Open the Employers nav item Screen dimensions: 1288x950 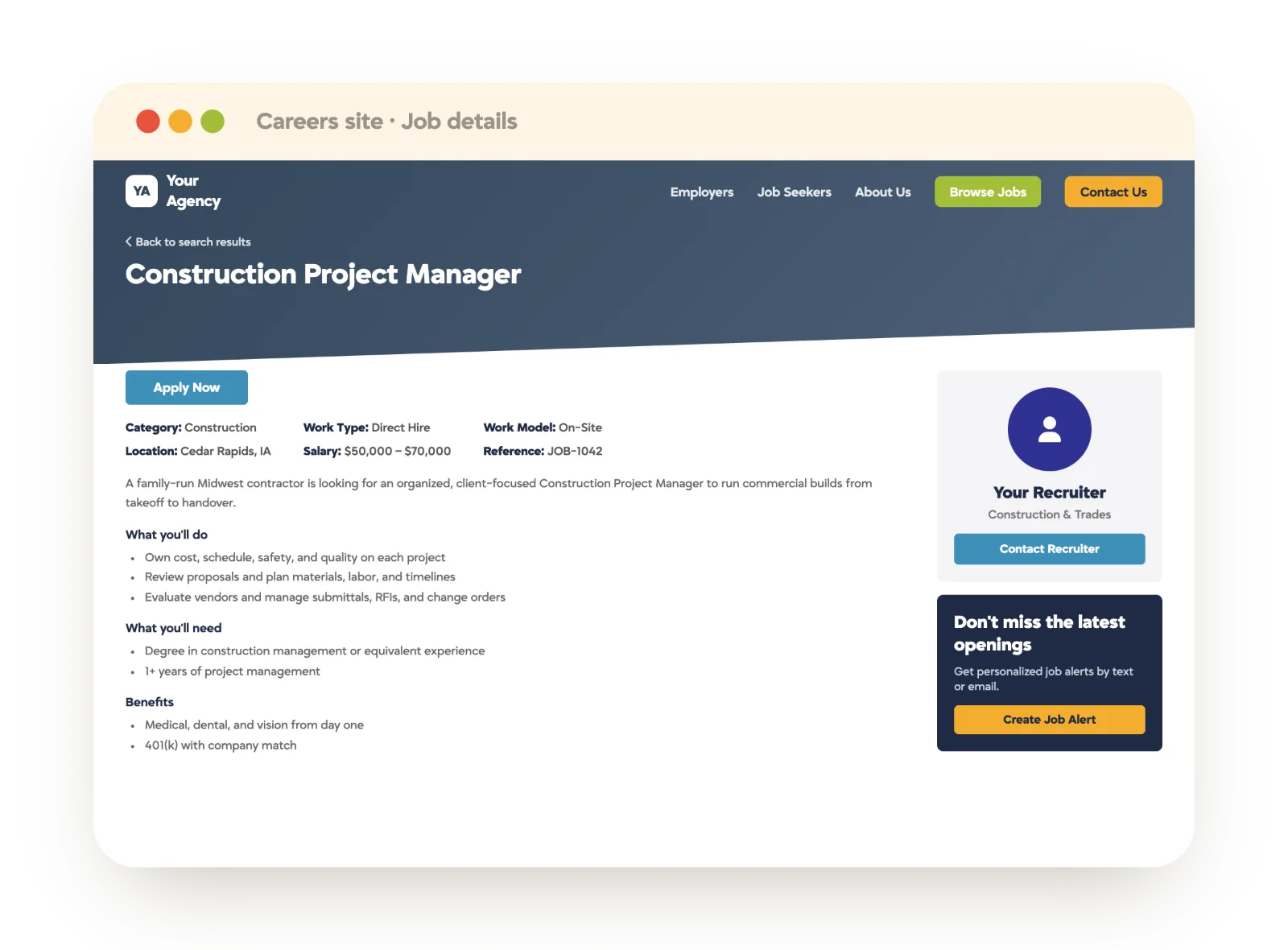(702, 192)
